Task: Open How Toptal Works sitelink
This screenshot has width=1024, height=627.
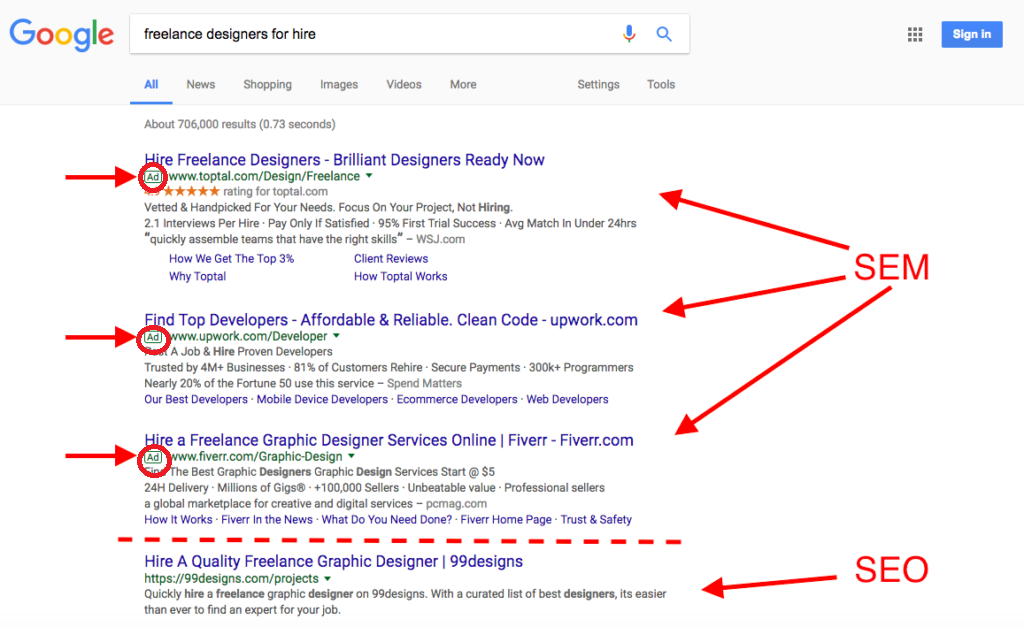Action: point(400,276)
